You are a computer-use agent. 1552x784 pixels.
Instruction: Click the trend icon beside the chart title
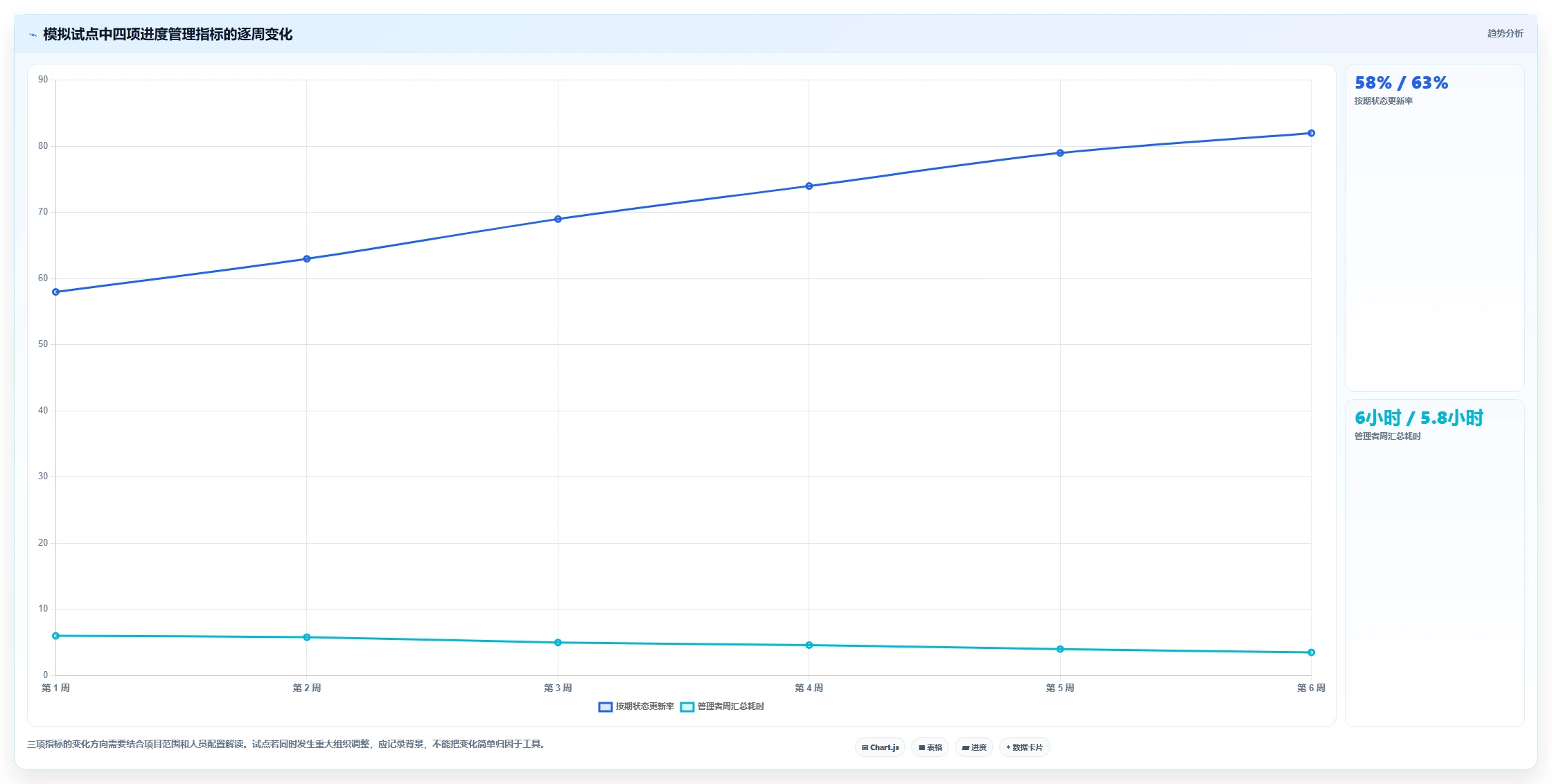pyautogui.click(x=33, y=35)
